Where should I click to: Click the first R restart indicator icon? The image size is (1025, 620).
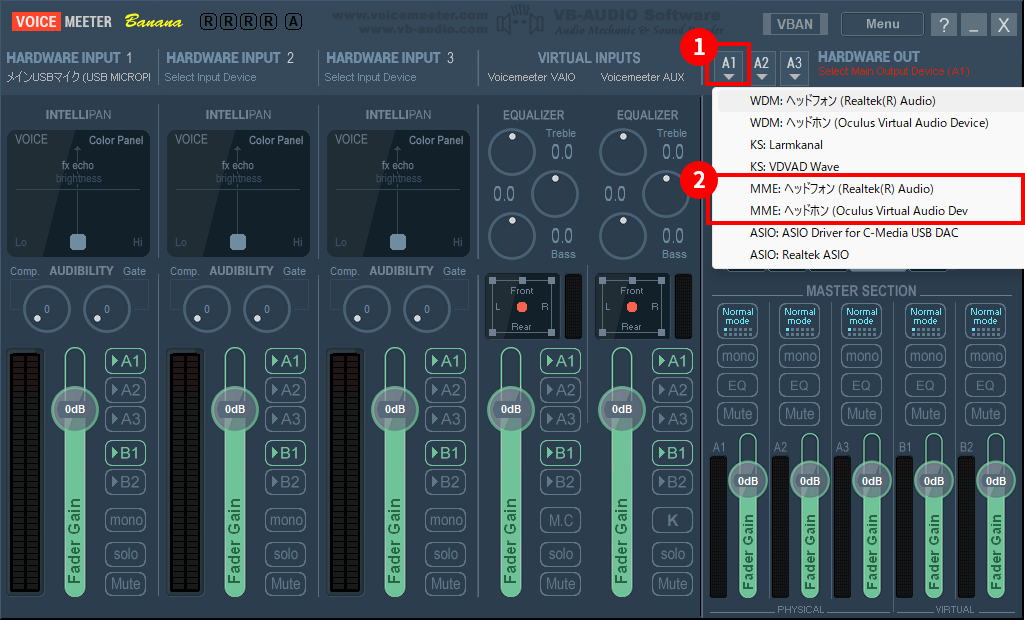click(x=209, y=22)
